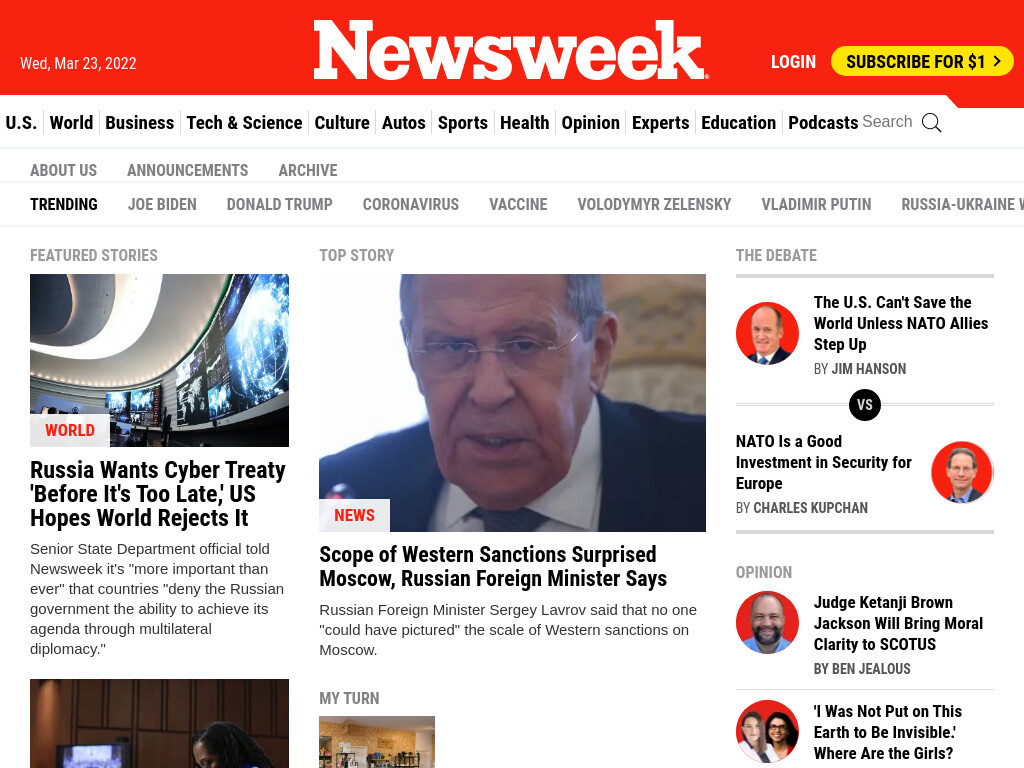Click the two-women author avatar

pyautogui.click(x=767, y=731)
